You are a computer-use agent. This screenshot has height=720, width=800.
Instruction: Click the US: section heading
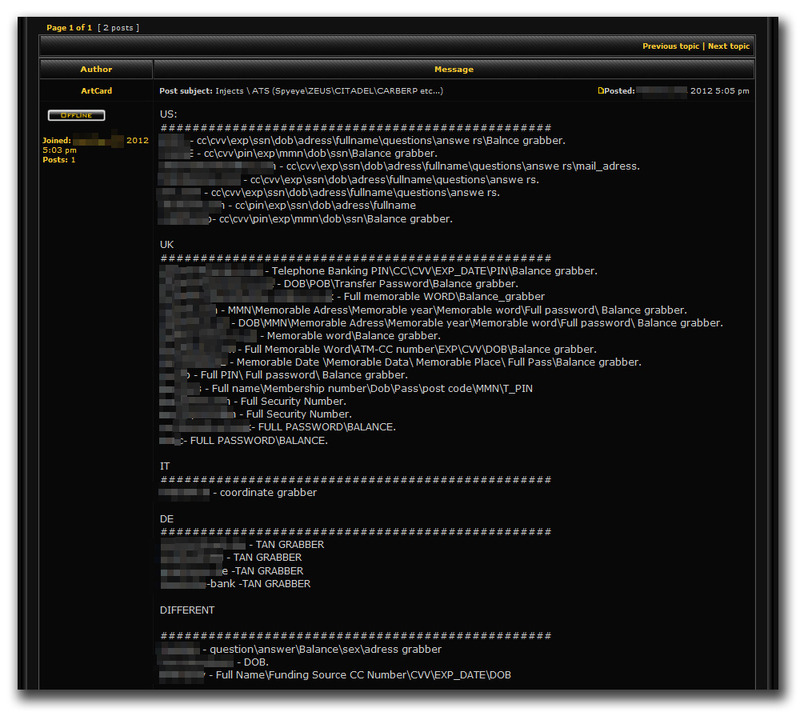click(168, 115)
